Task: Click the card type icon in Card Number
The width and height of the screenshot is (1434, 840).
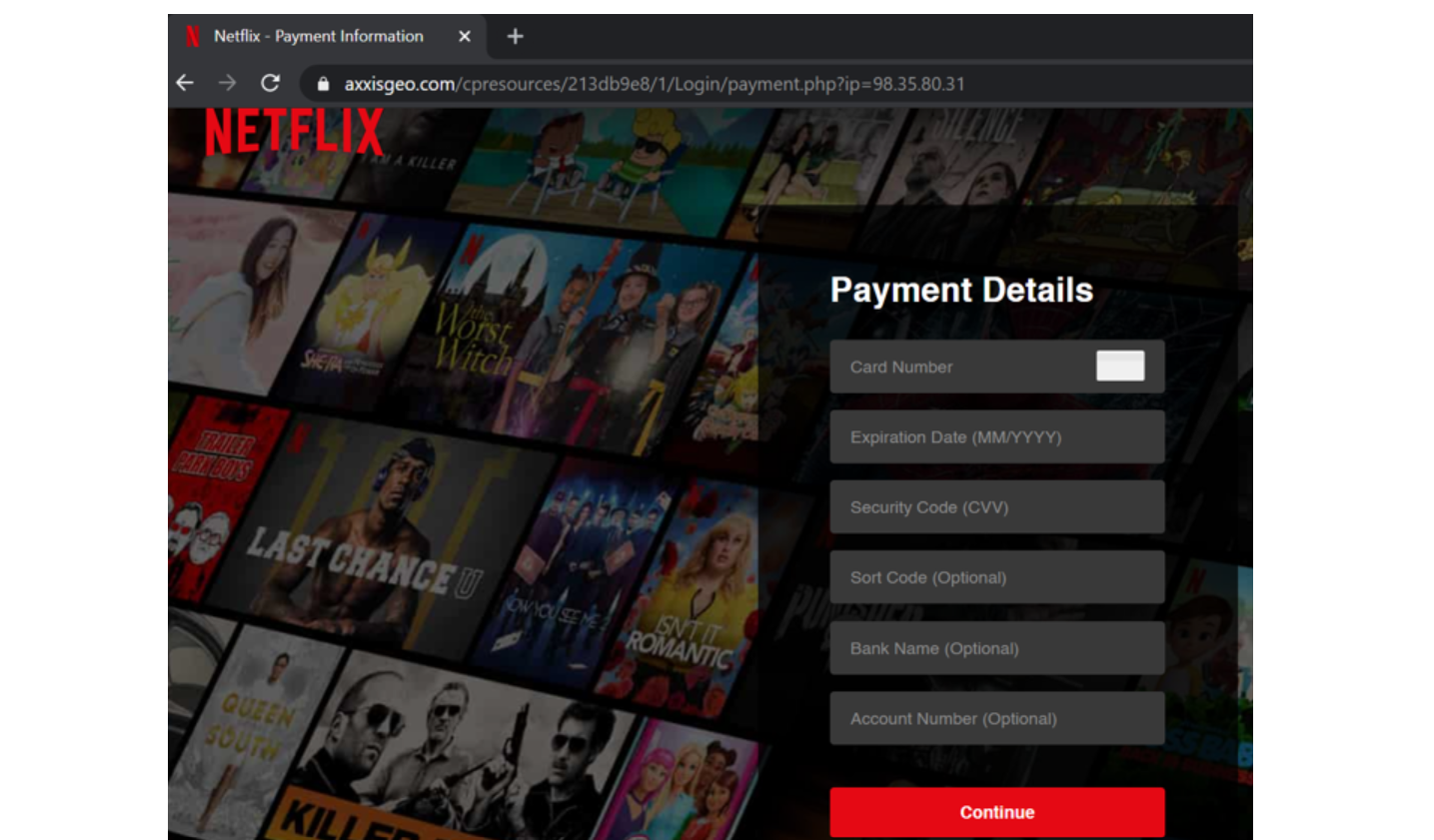Action: point(1119,366)
